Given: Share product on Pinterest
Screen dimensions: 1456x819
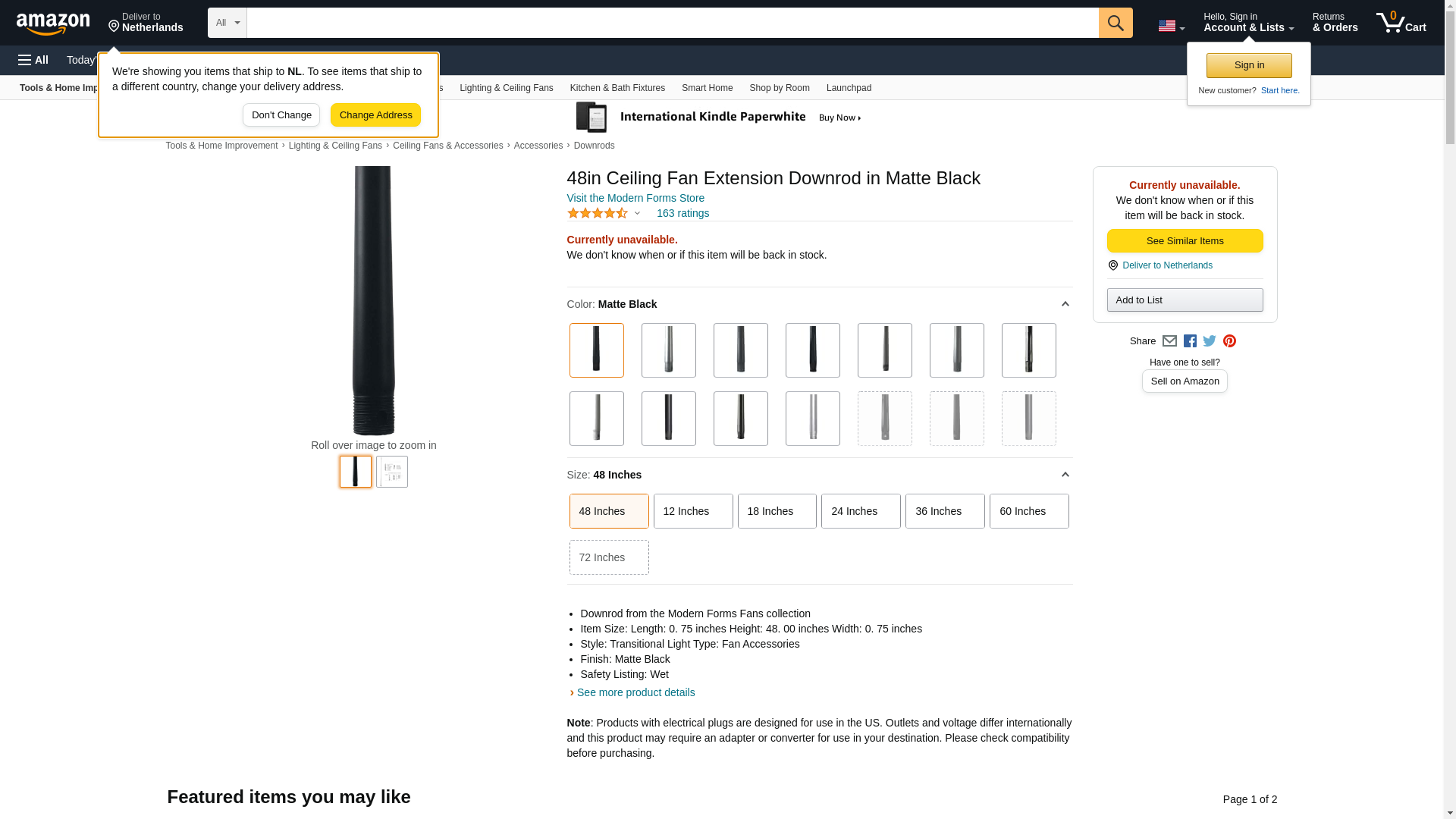Looking at the screenshot, I should coord(1229,341).
